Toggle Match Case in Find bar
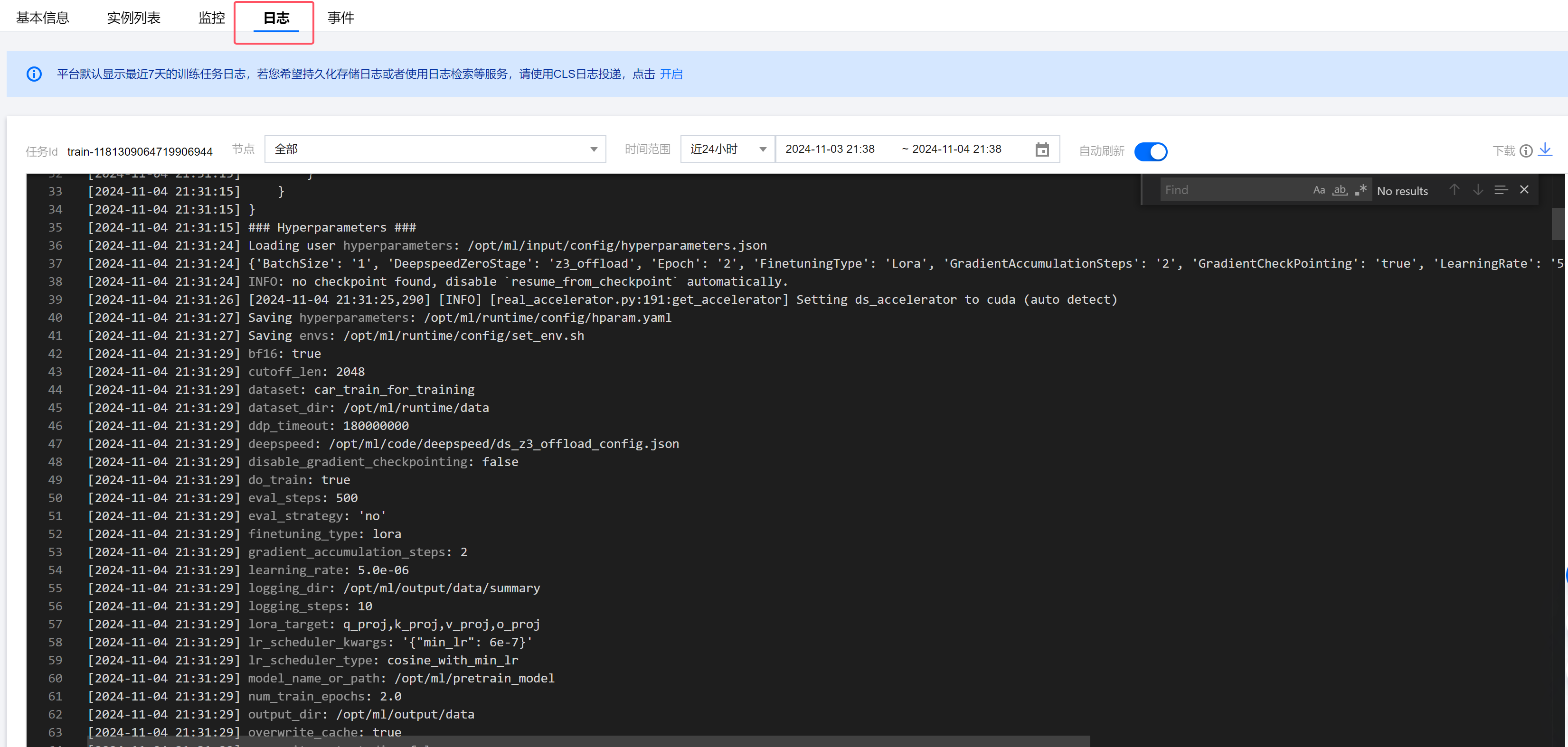The image size is (1568, 747). 1318,190
